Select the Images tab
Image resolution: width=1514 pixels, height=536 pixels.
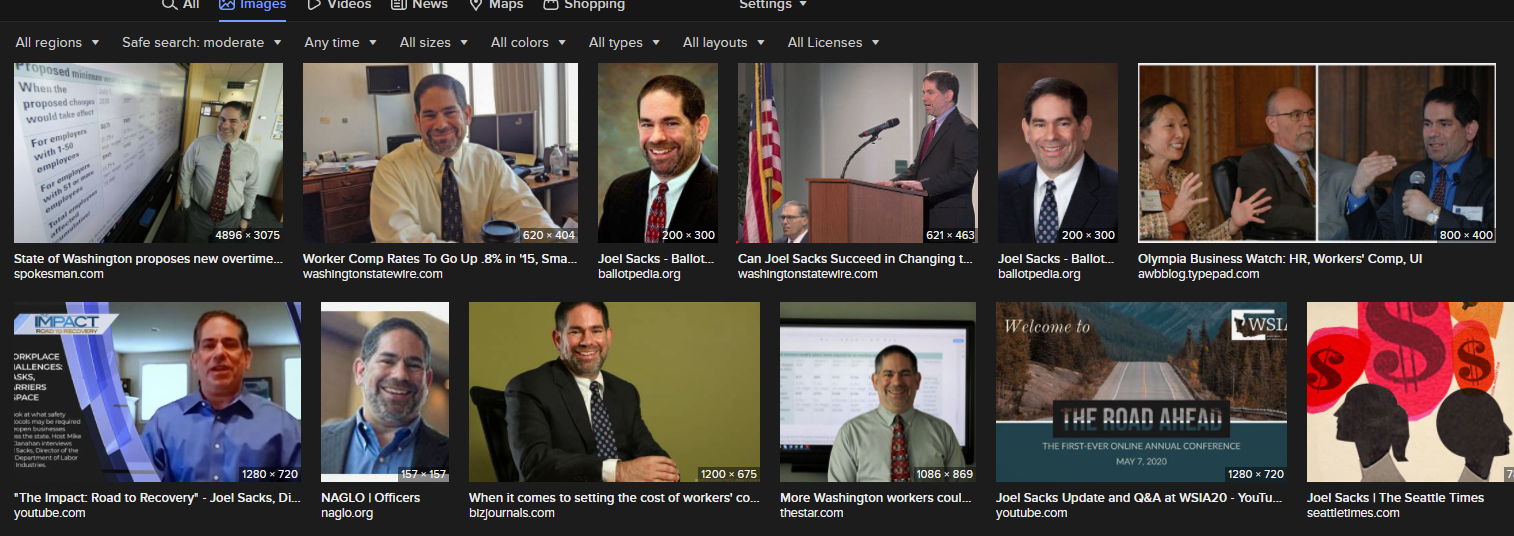252,5
